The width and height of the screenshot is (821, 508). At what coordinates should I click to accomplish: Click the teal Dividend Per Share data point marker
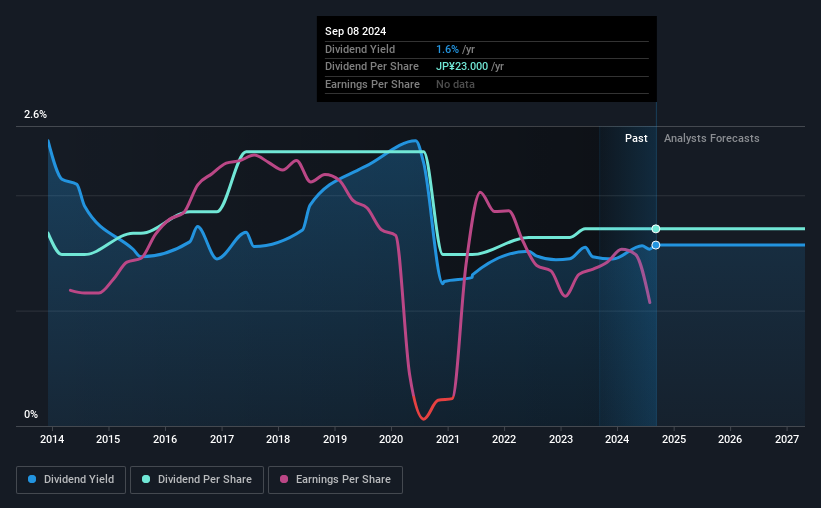point(656,229)
